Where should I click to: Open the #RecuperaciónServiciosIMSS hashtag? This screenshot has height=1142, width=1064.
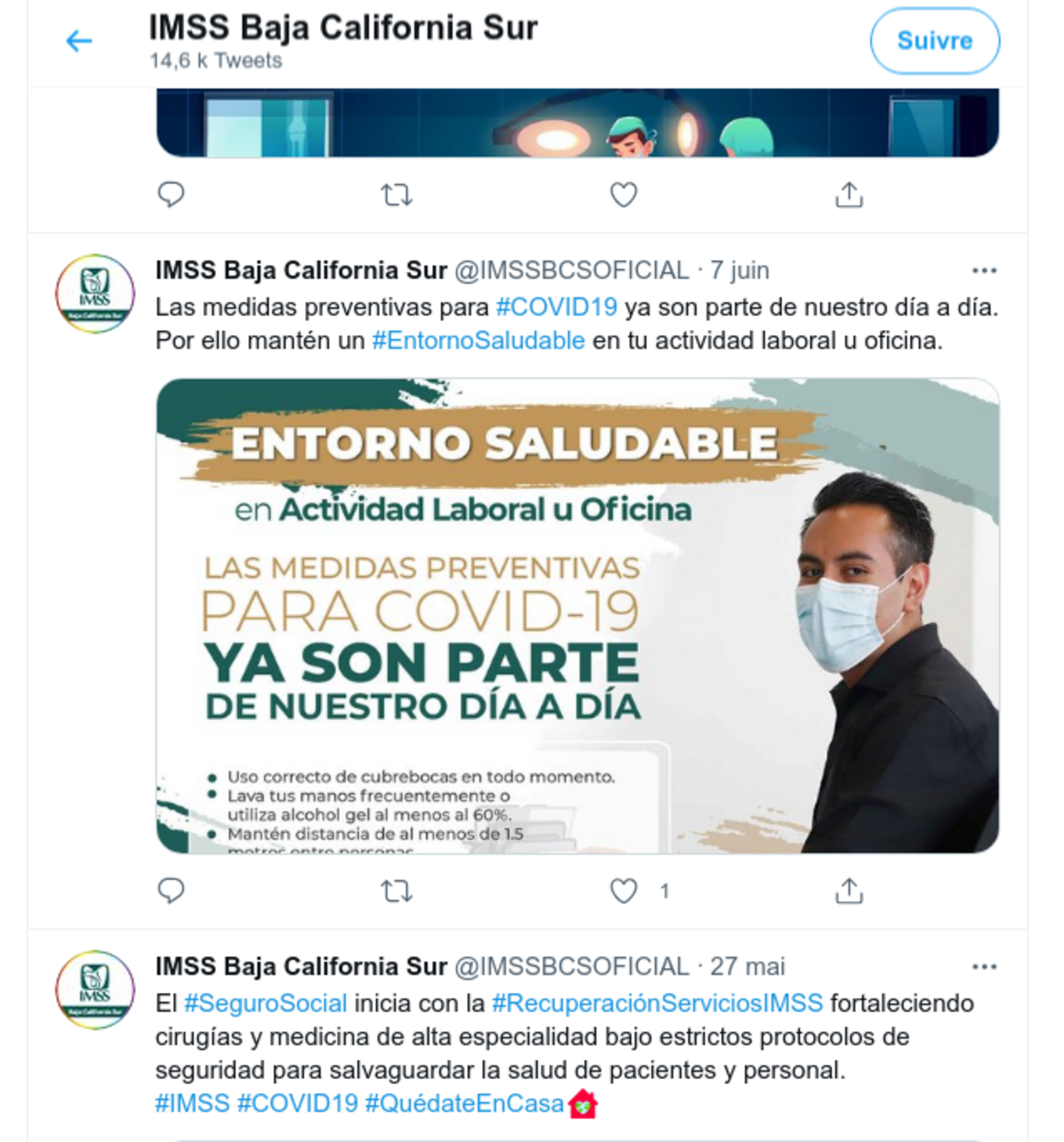click(x=657, y=1004)
